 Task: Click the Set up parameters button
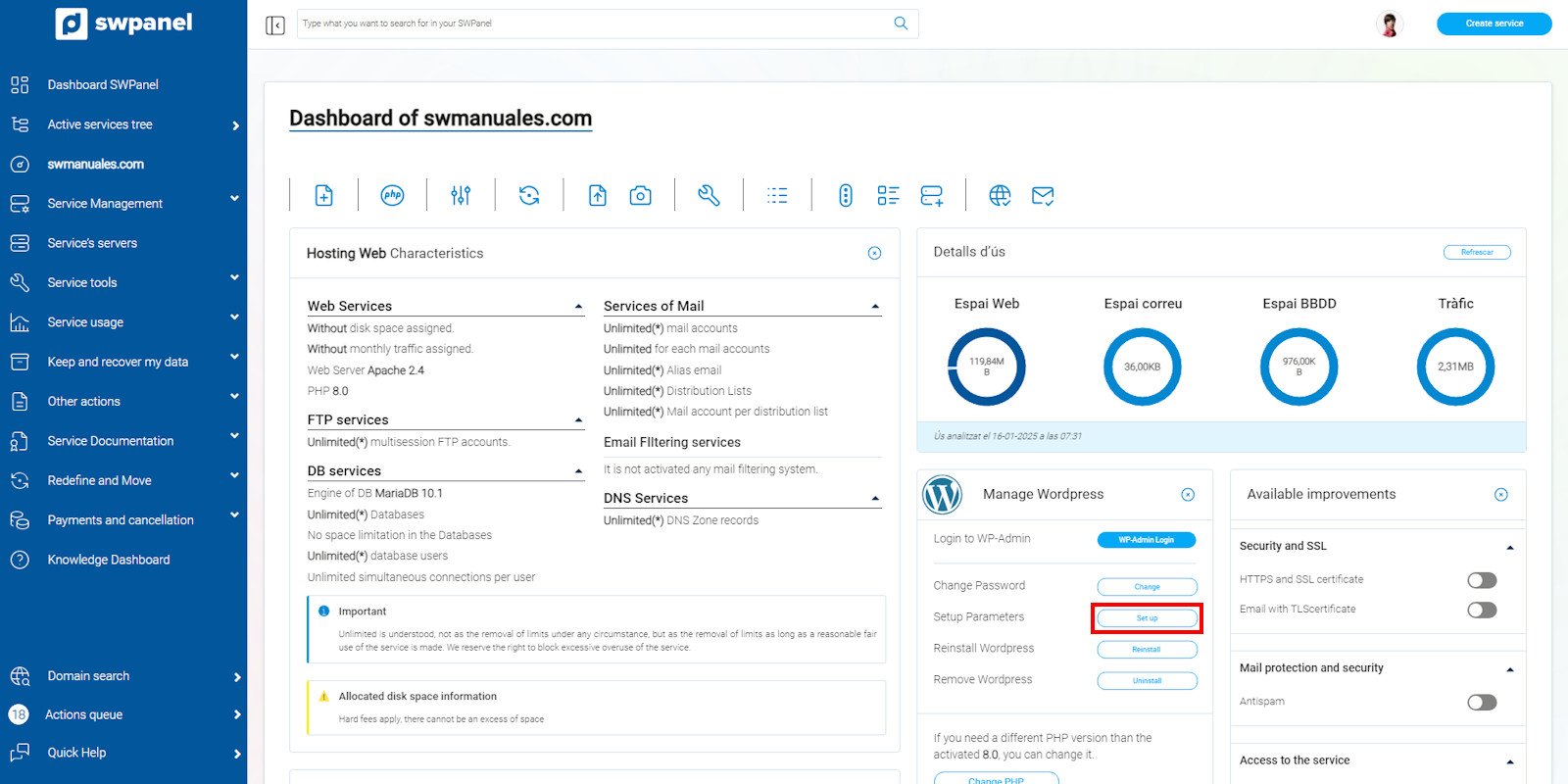coord(1147,618)
